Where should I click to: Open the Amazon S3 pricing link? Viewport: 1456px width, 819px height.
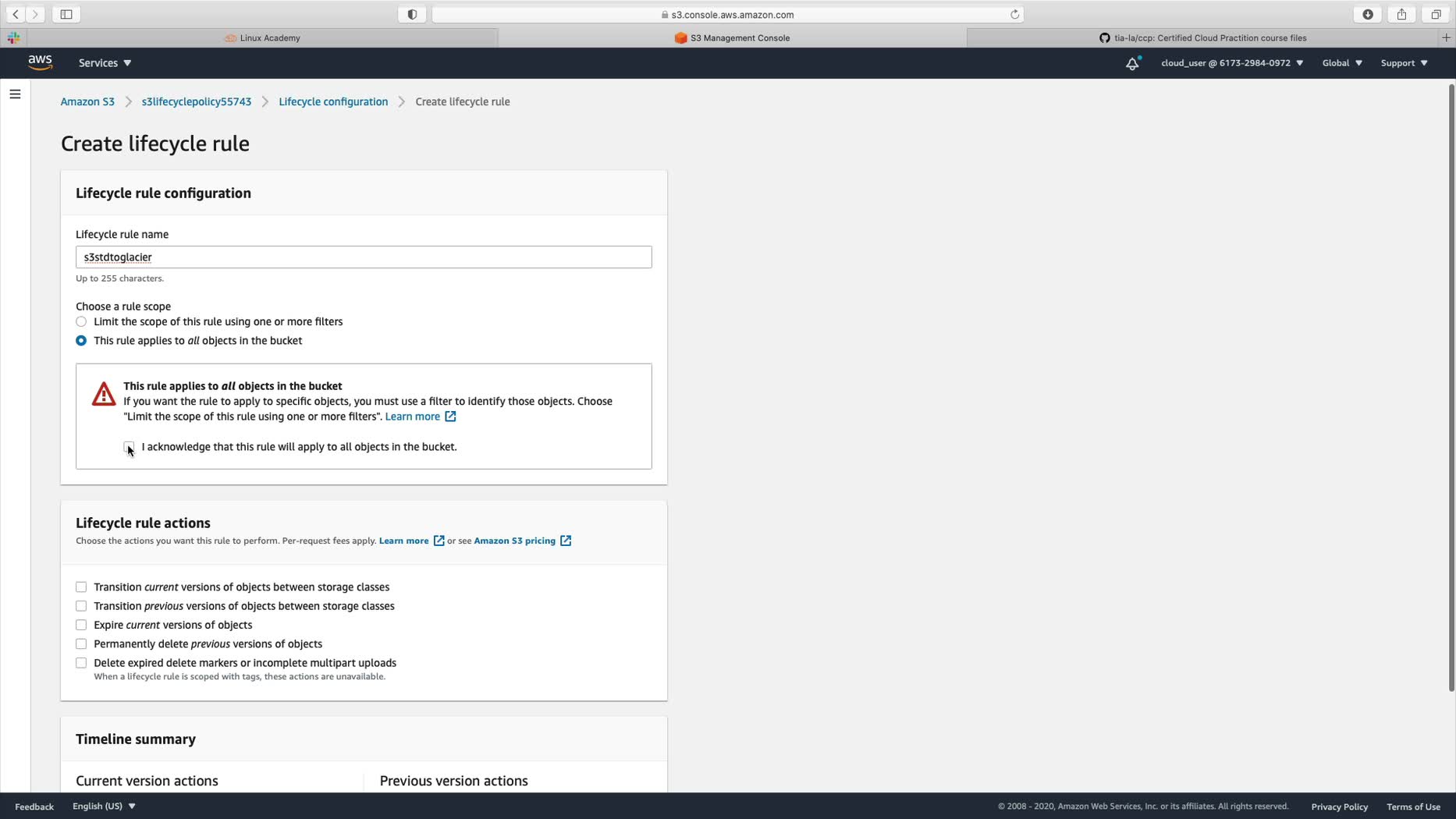point(515,541)
